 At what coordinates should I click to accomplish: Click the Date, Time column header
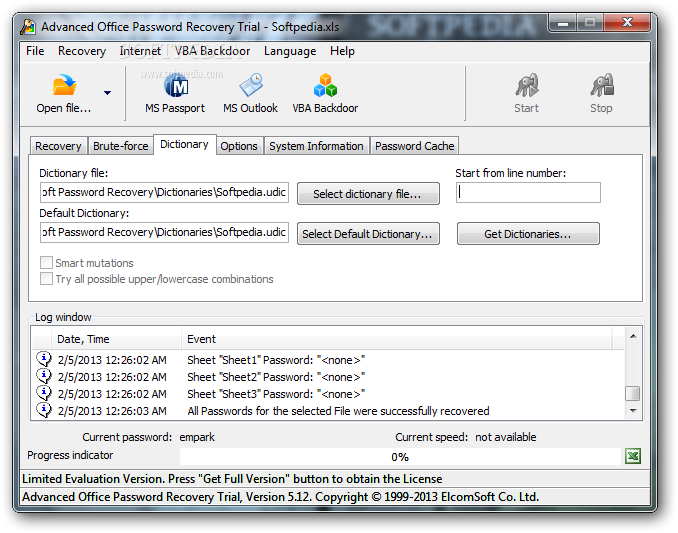tap(116, 339)
